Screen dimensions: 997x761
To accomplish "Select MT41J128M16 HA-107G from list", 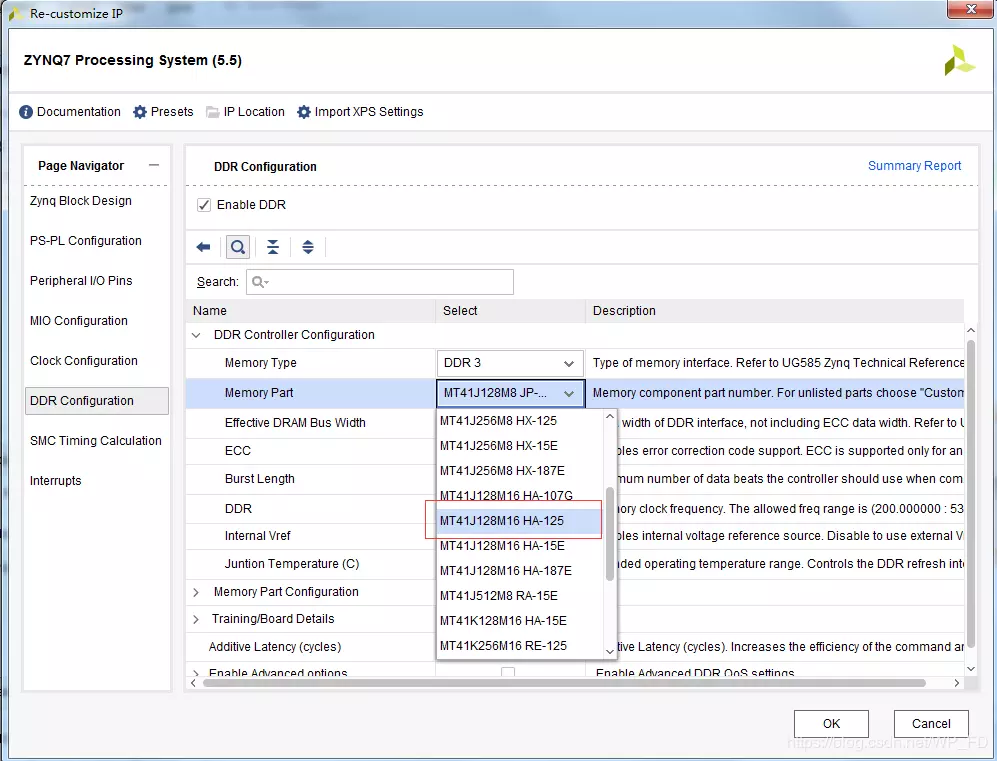I will (519, 495).
